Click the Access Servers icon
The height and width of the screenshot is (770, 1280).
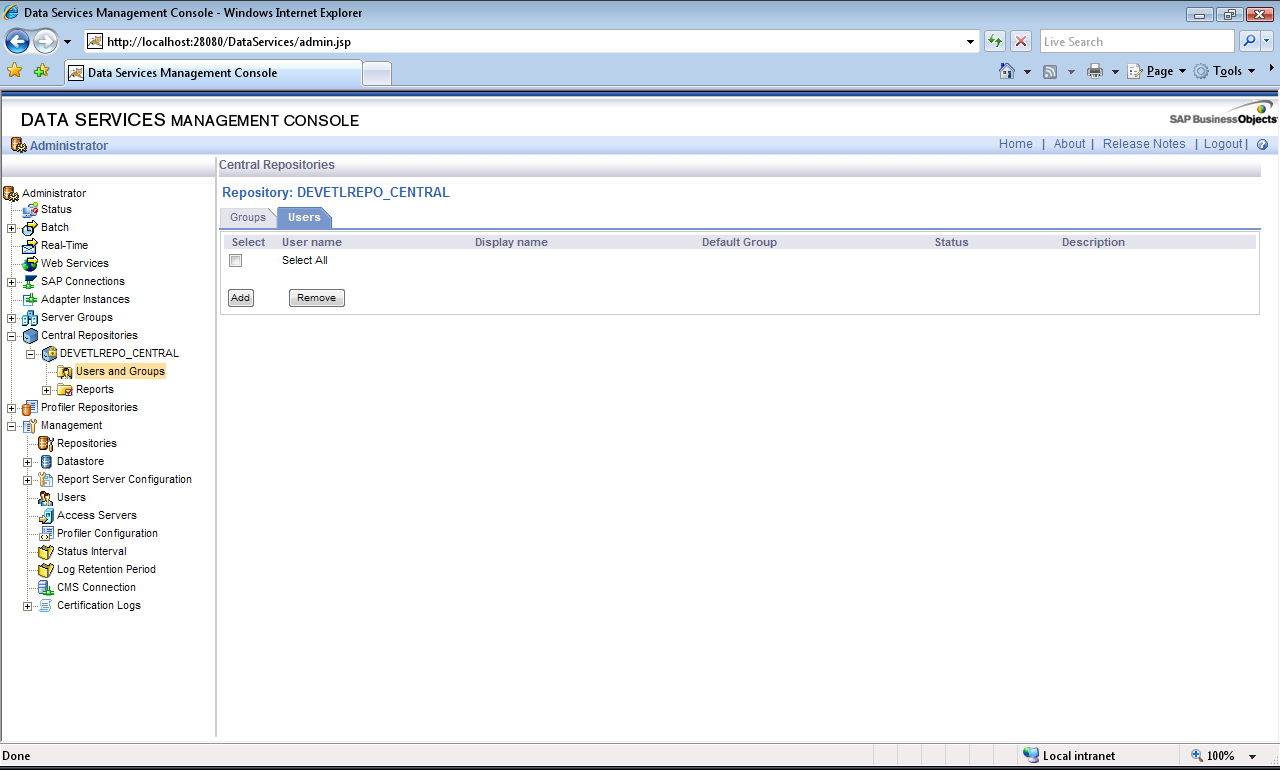coord(46,516)
